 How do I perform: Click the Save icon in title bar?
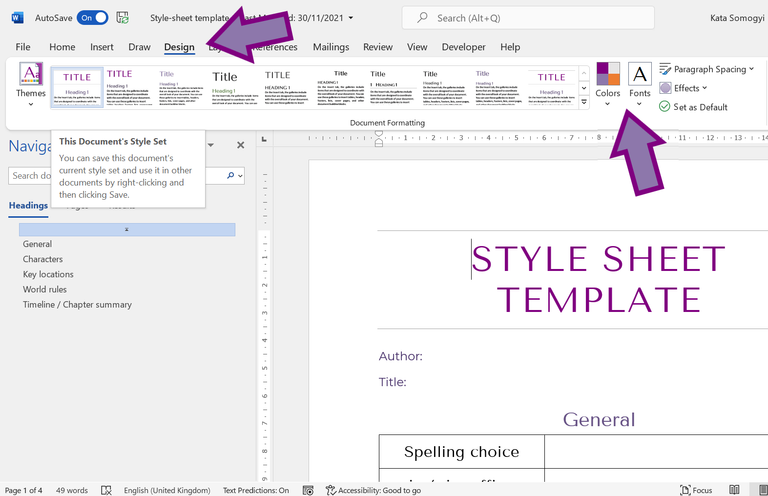point(122,18)
